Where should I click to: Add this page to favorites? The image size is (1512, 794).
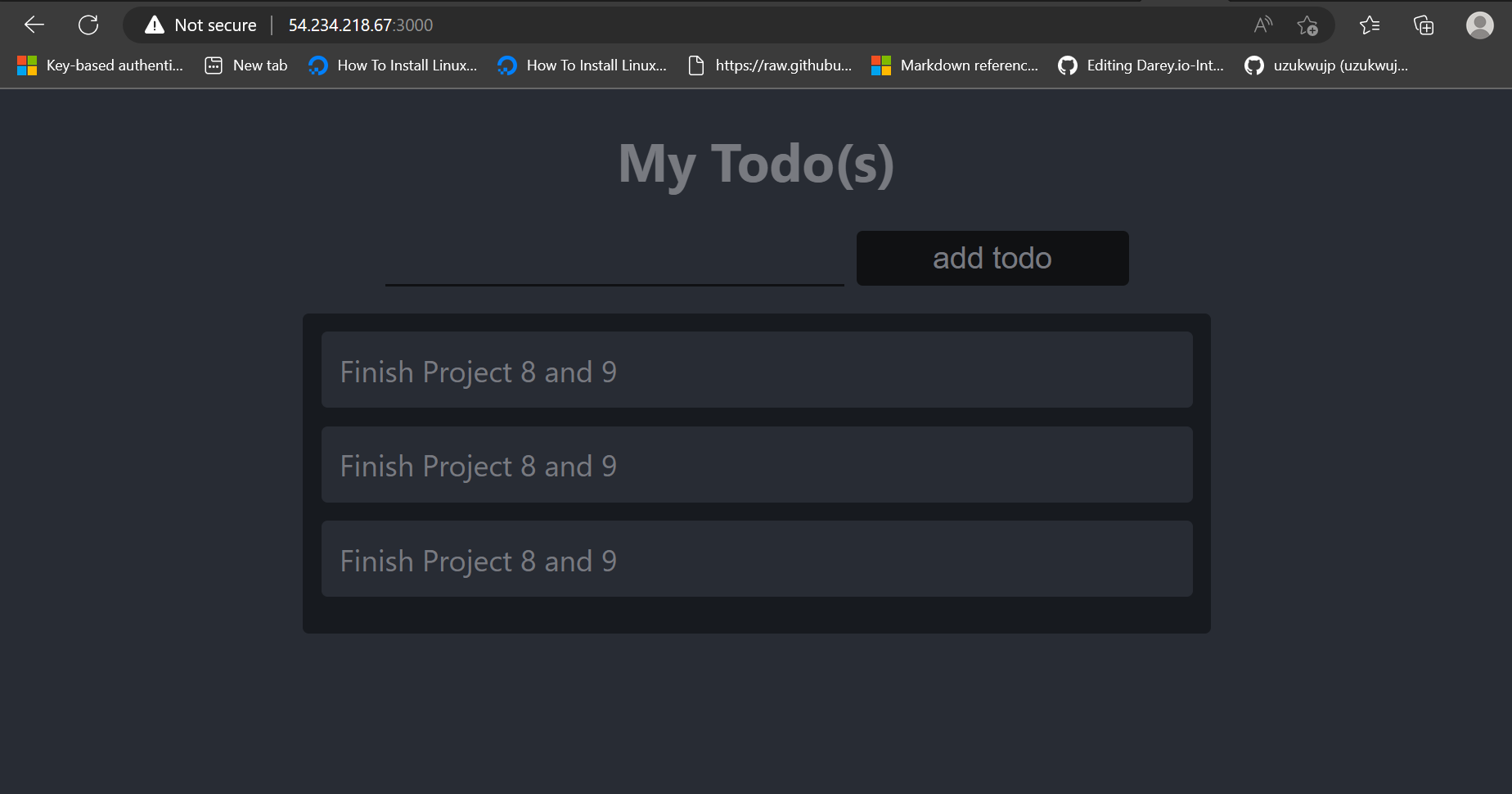coord(1307,25)
